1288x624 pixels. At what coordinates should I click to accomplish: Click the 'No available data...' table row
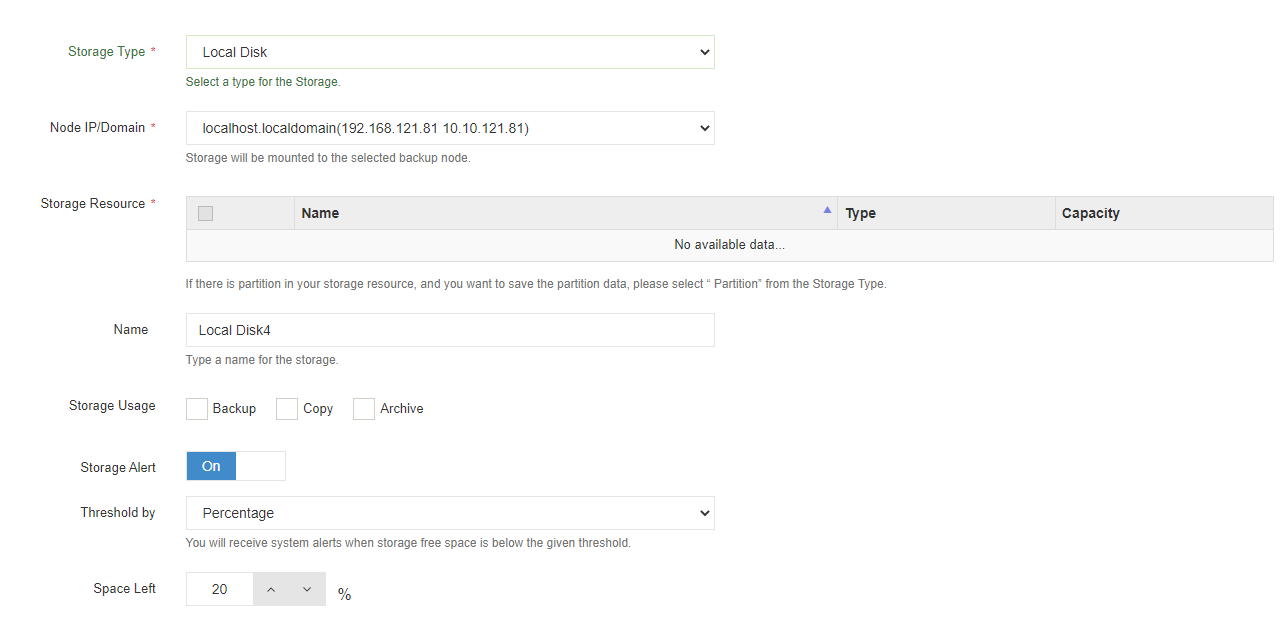pyautogui.click(x=729, y=245)
